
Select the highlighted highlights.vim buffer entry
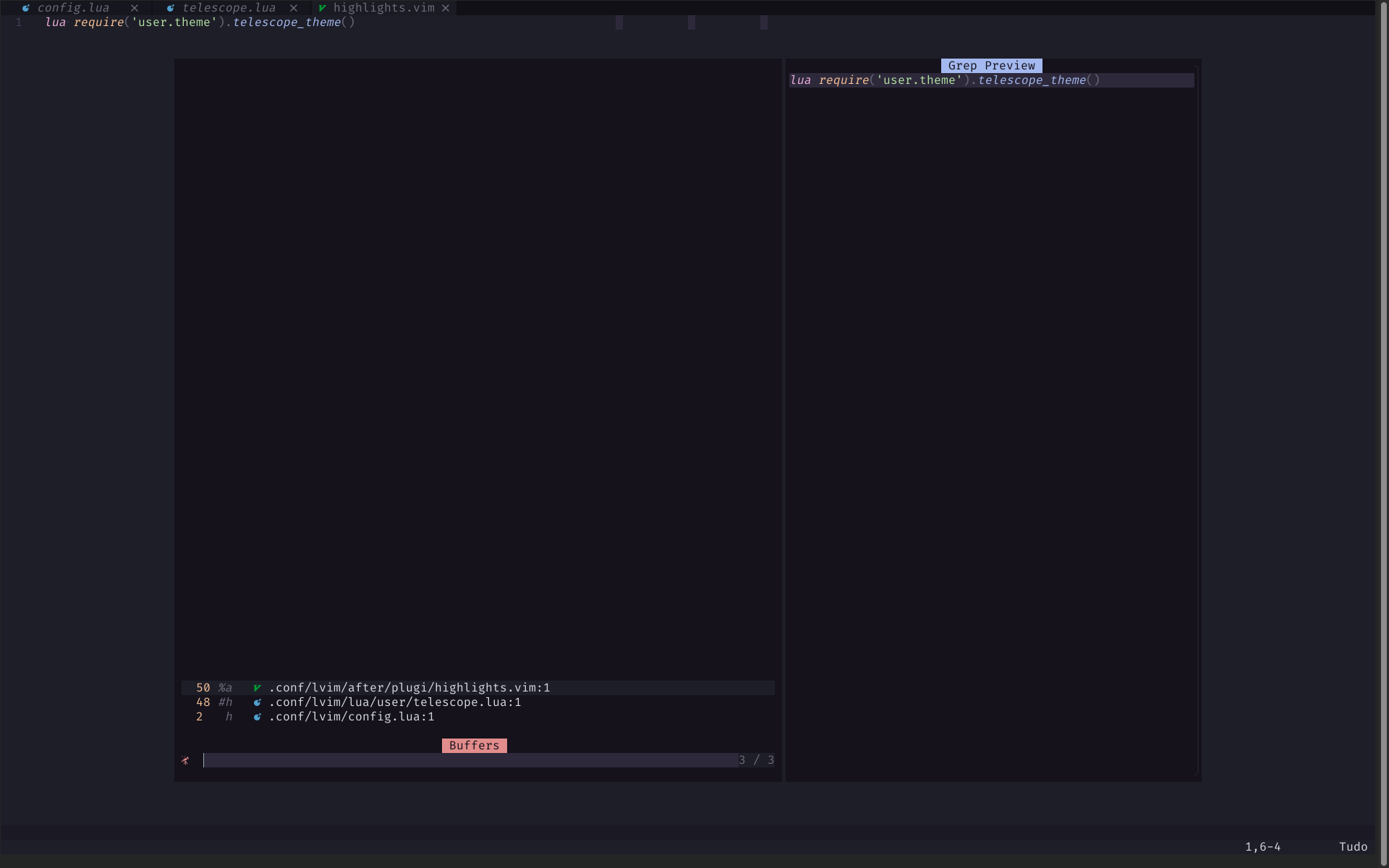point(409,687)
